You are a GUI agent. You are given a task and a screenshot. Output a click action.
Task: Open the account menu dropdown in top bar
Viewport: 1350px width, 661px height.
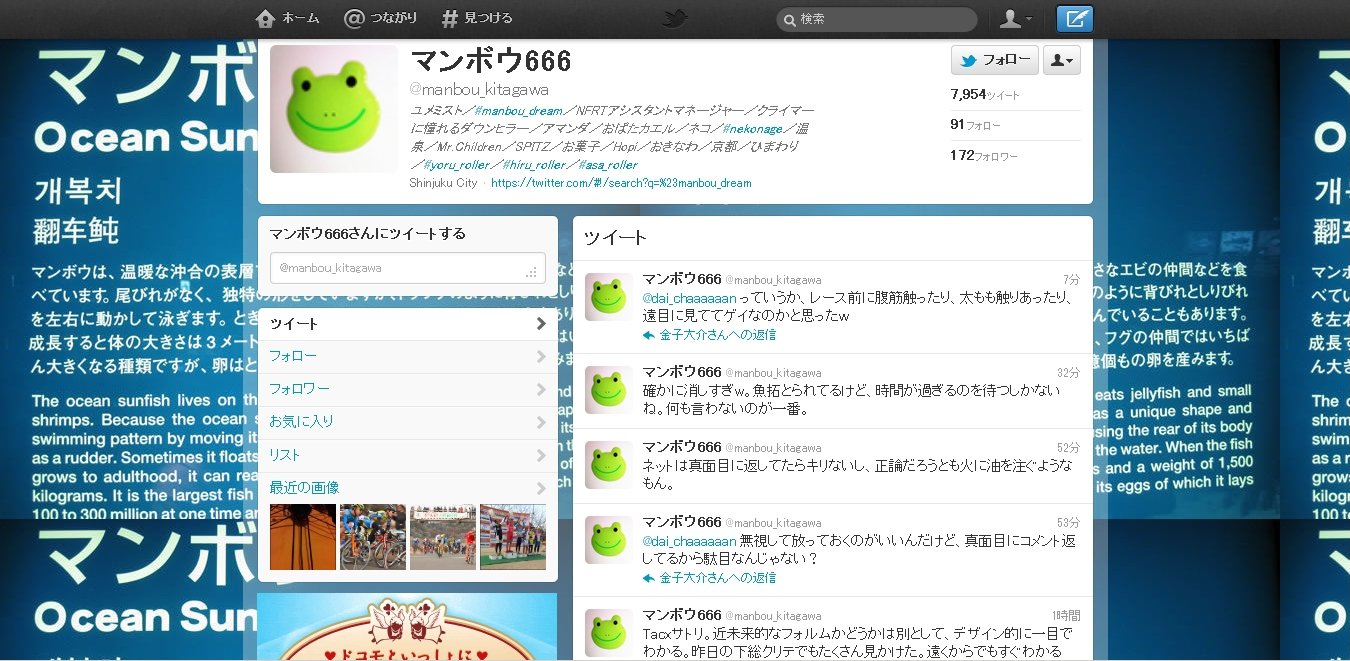1017,19
